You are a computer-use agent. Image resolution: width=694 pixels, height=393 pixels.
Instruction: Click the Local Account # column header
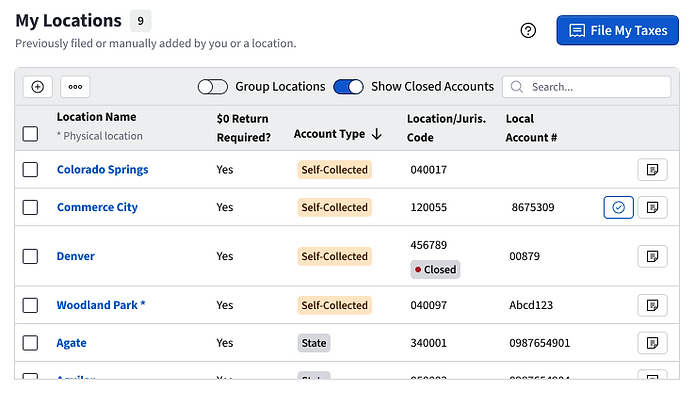(x=531, y=128)
